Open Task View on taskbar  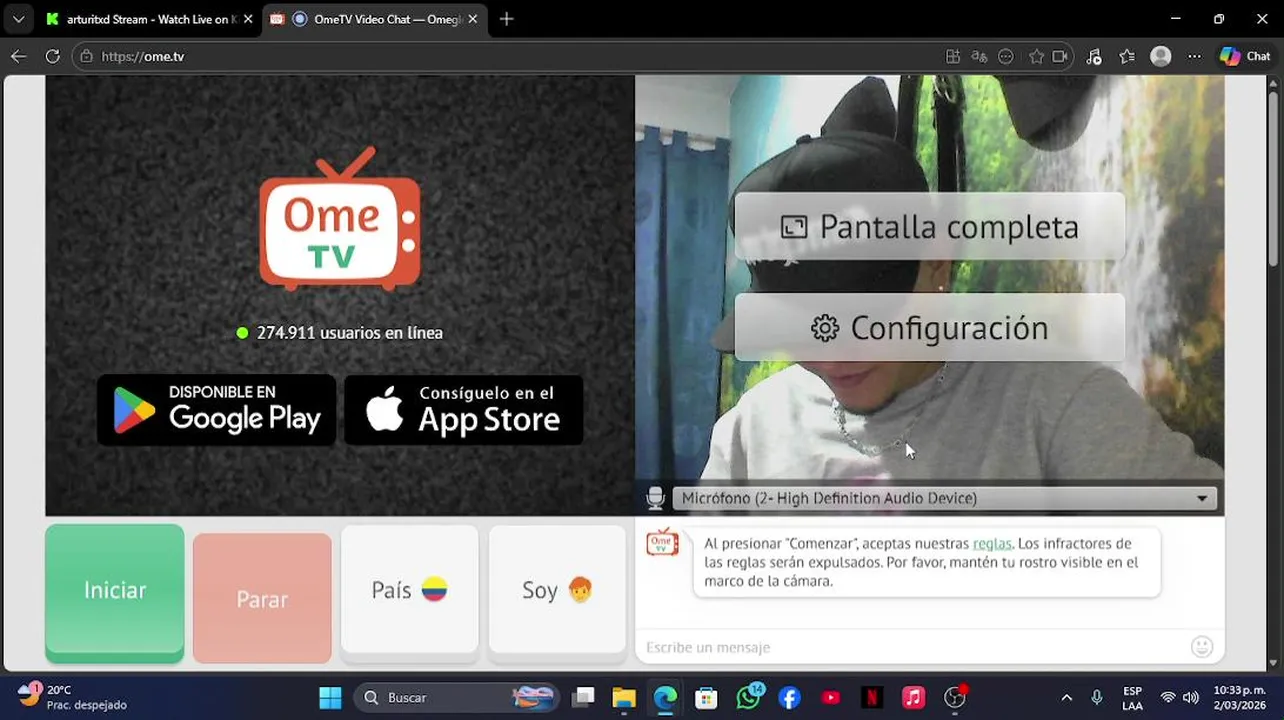584,697
